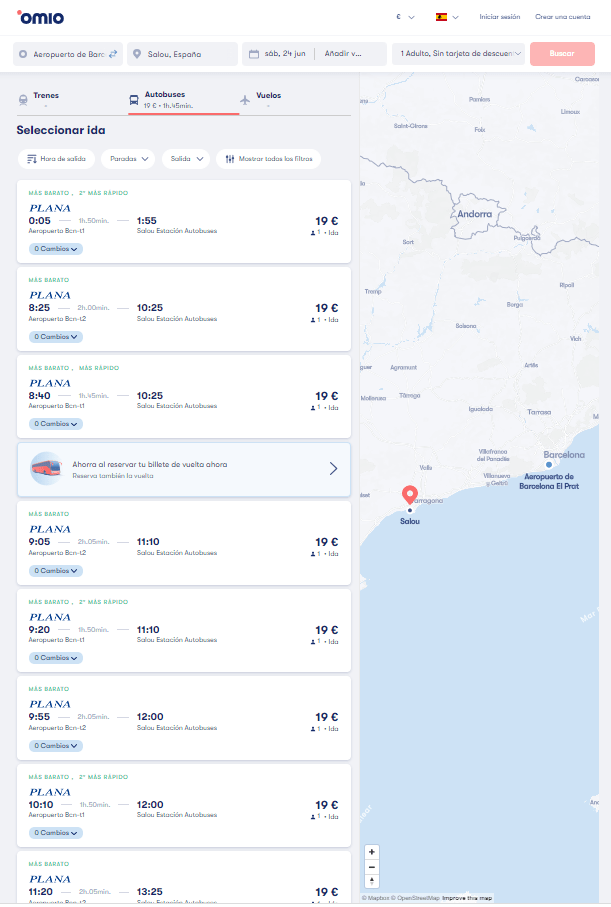This screenshot has height=907, width=611.
Task: Click the bus icon in Autobuses tab
Action: point(134,100)
